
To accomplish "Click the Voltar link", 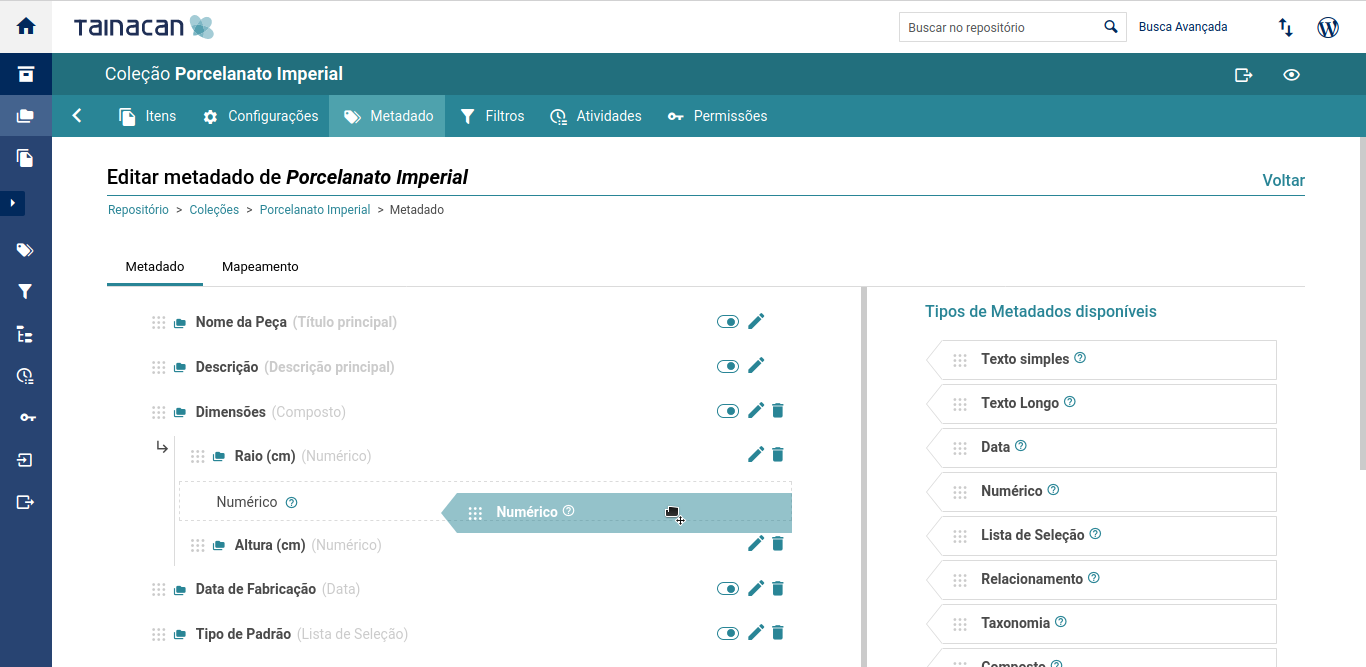I will click(1283, 181).
